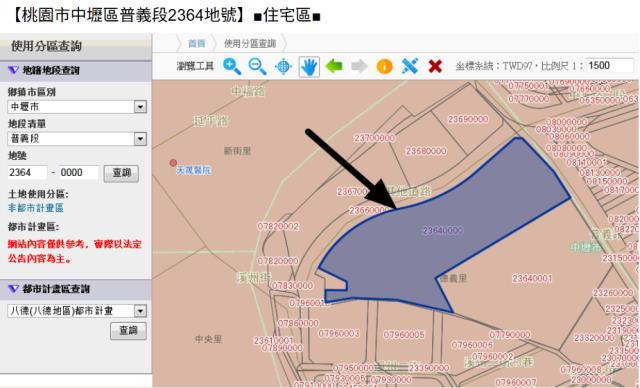Click parcel label 23690000 on map

(468, 119)
